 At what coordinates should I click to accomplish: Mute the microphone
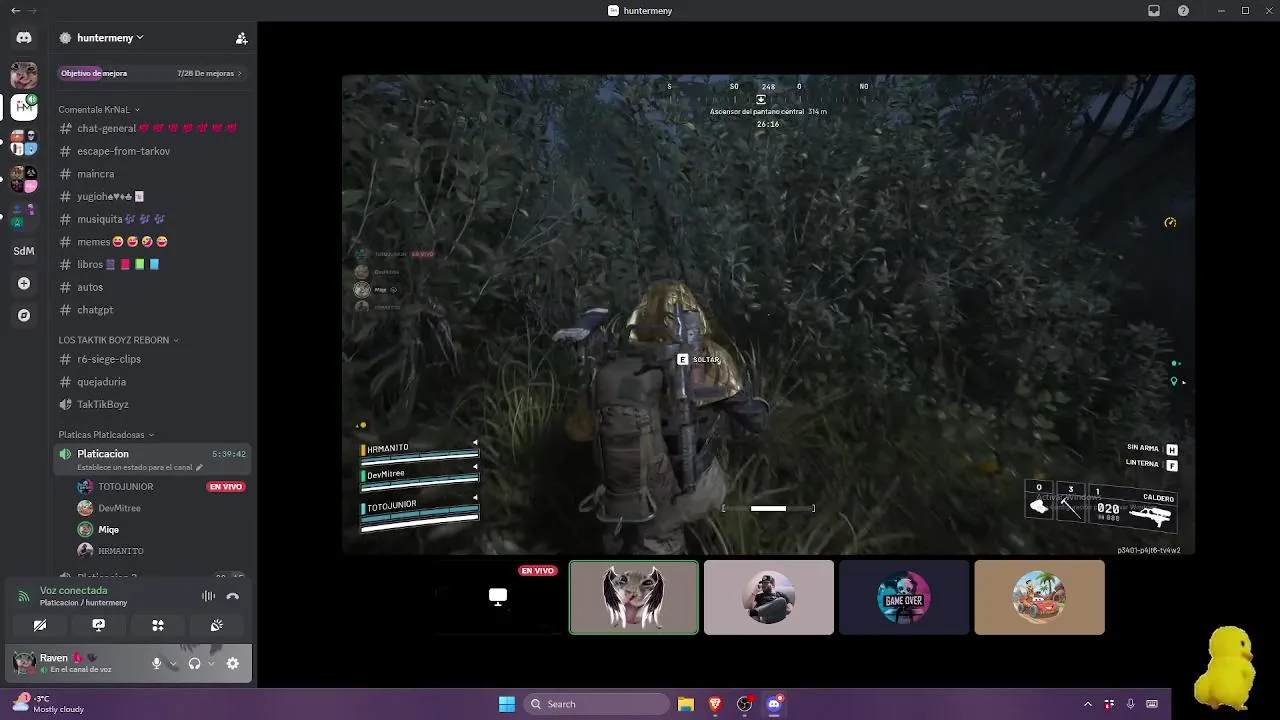click(x=156, y=663)
